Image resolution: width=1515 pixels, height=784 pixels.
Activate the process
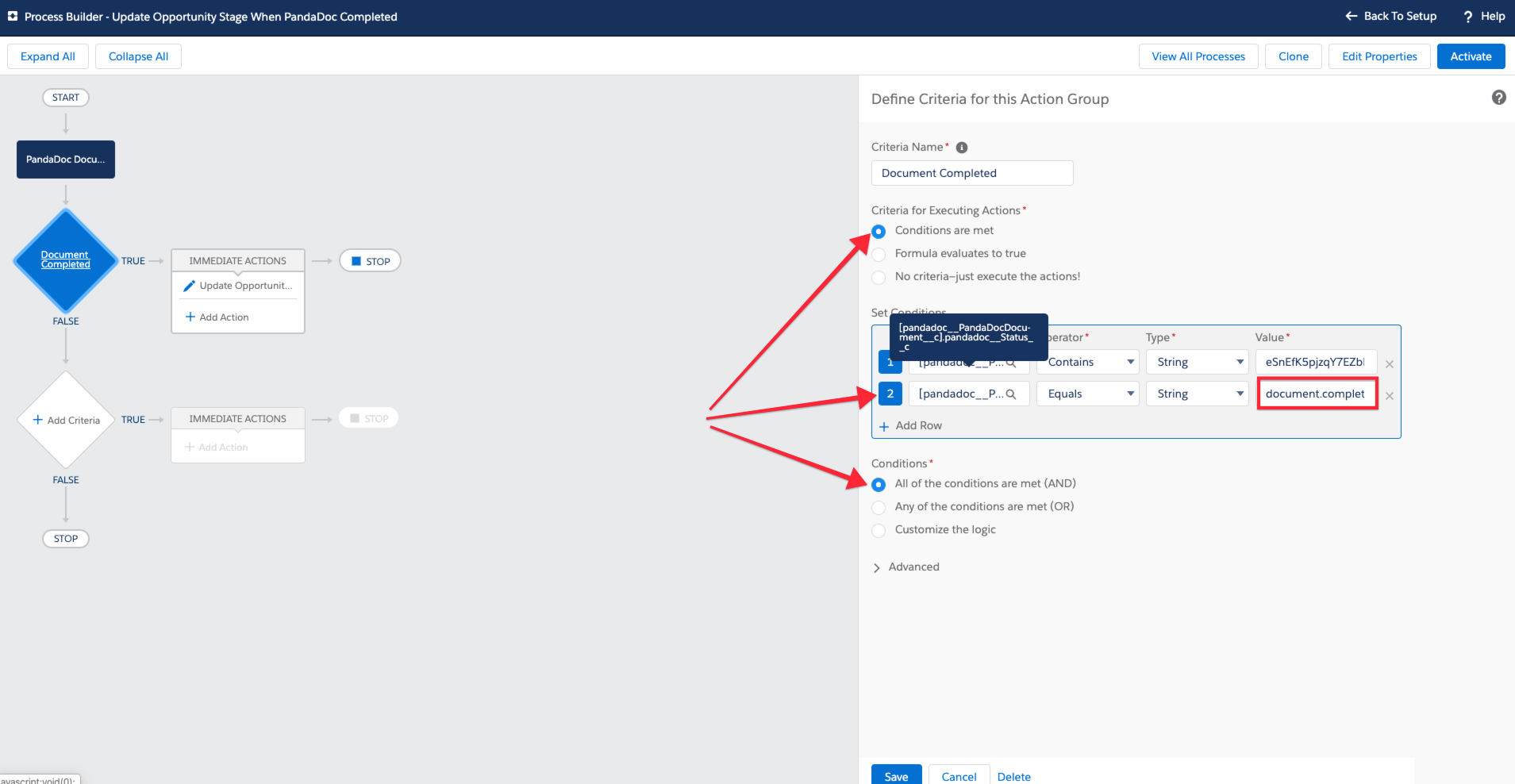1471,56
